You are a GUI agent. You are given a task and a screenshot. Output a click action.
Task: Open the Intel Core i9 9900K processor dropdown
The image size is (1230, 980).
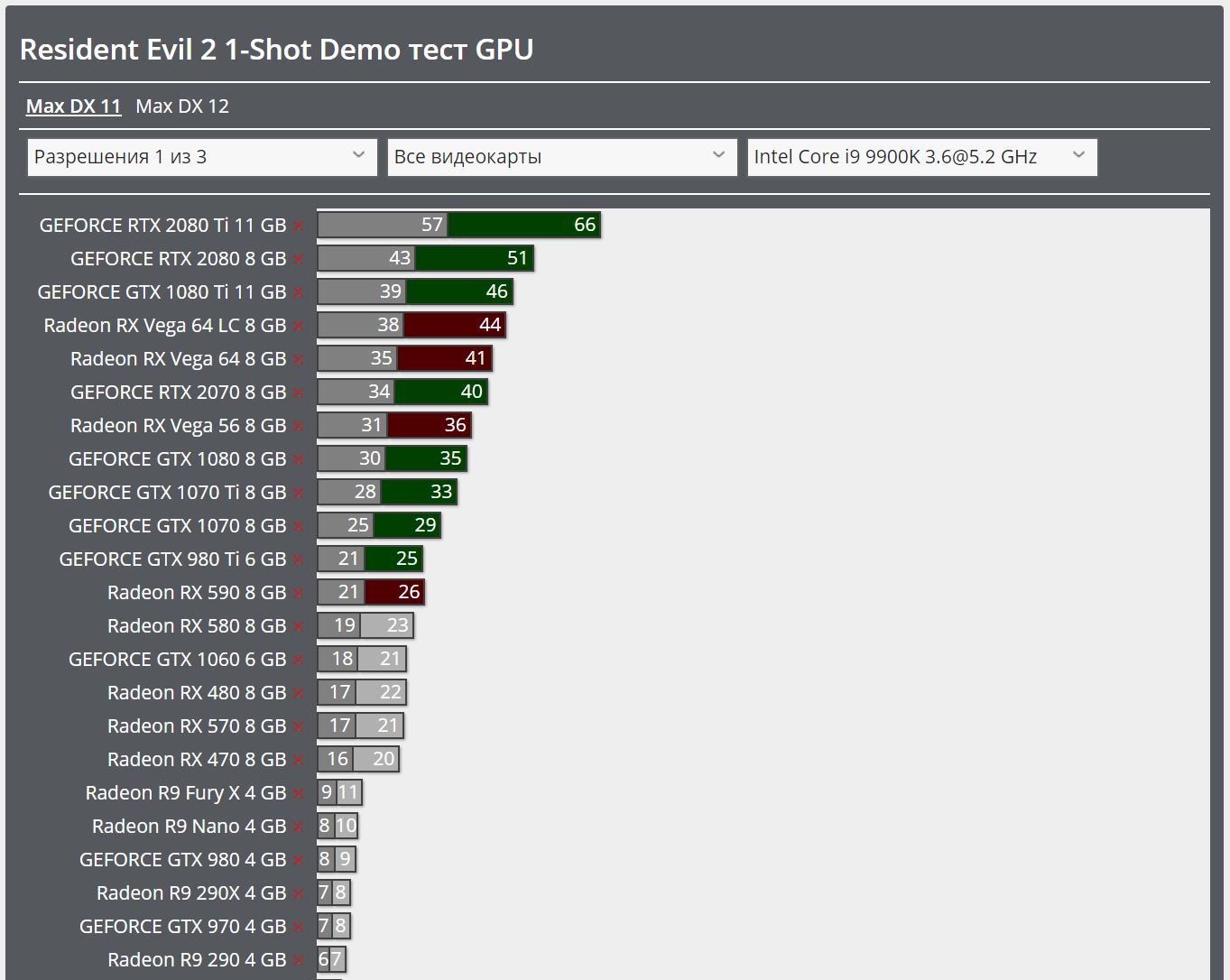point(921,157)
